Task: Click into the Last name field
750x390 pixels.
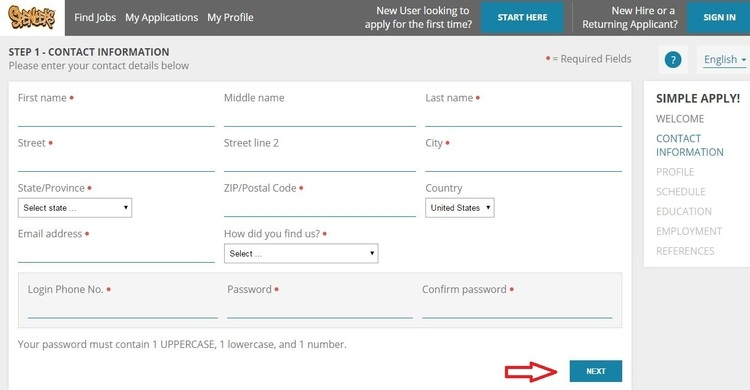Action: pos(523,117)
